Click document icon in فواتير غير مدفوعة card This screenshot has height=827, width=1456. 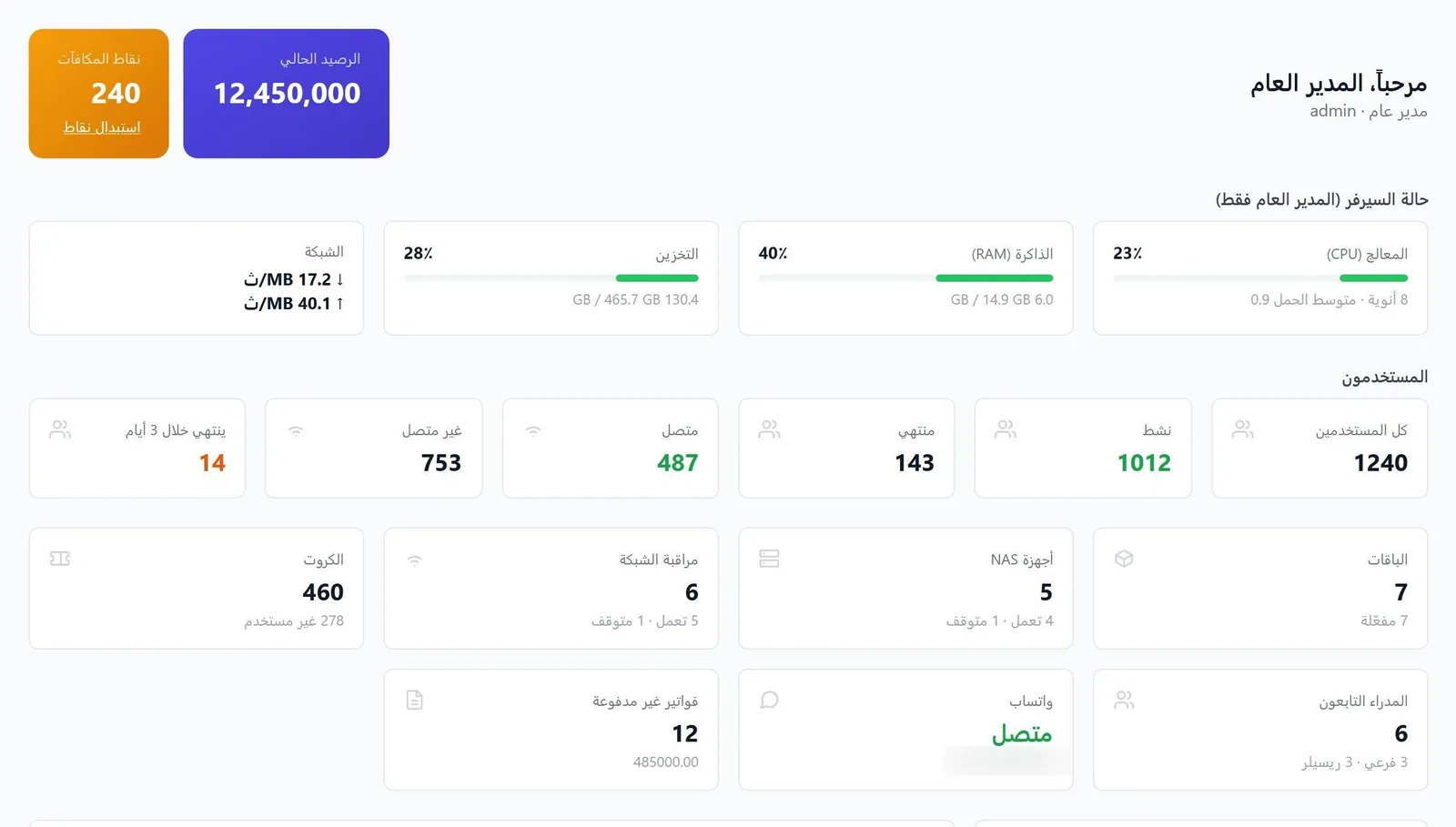pos(415,700)
